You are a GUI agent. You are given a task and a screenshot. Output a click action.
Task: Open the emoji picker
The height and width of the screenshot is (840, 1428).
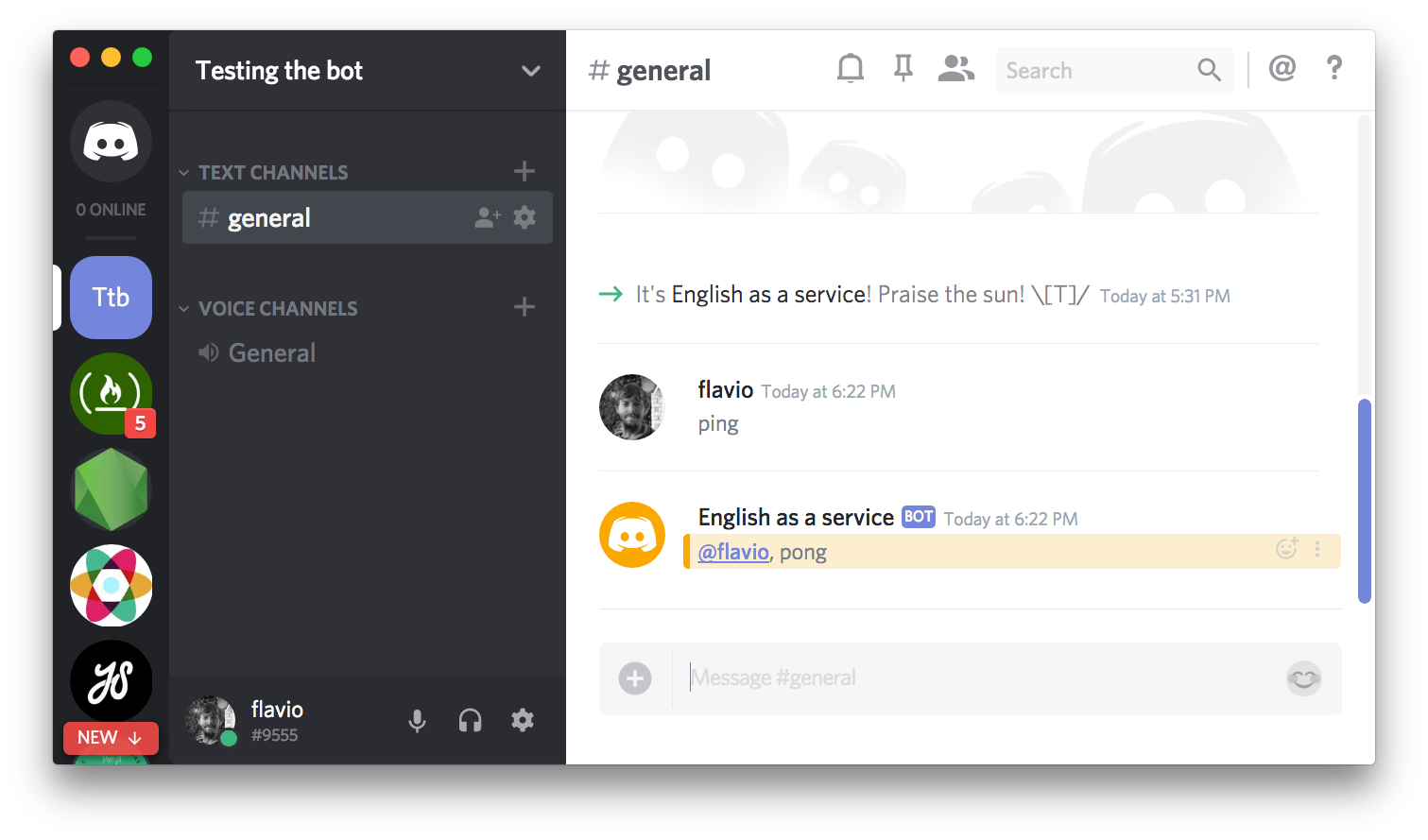(1303, 678)
